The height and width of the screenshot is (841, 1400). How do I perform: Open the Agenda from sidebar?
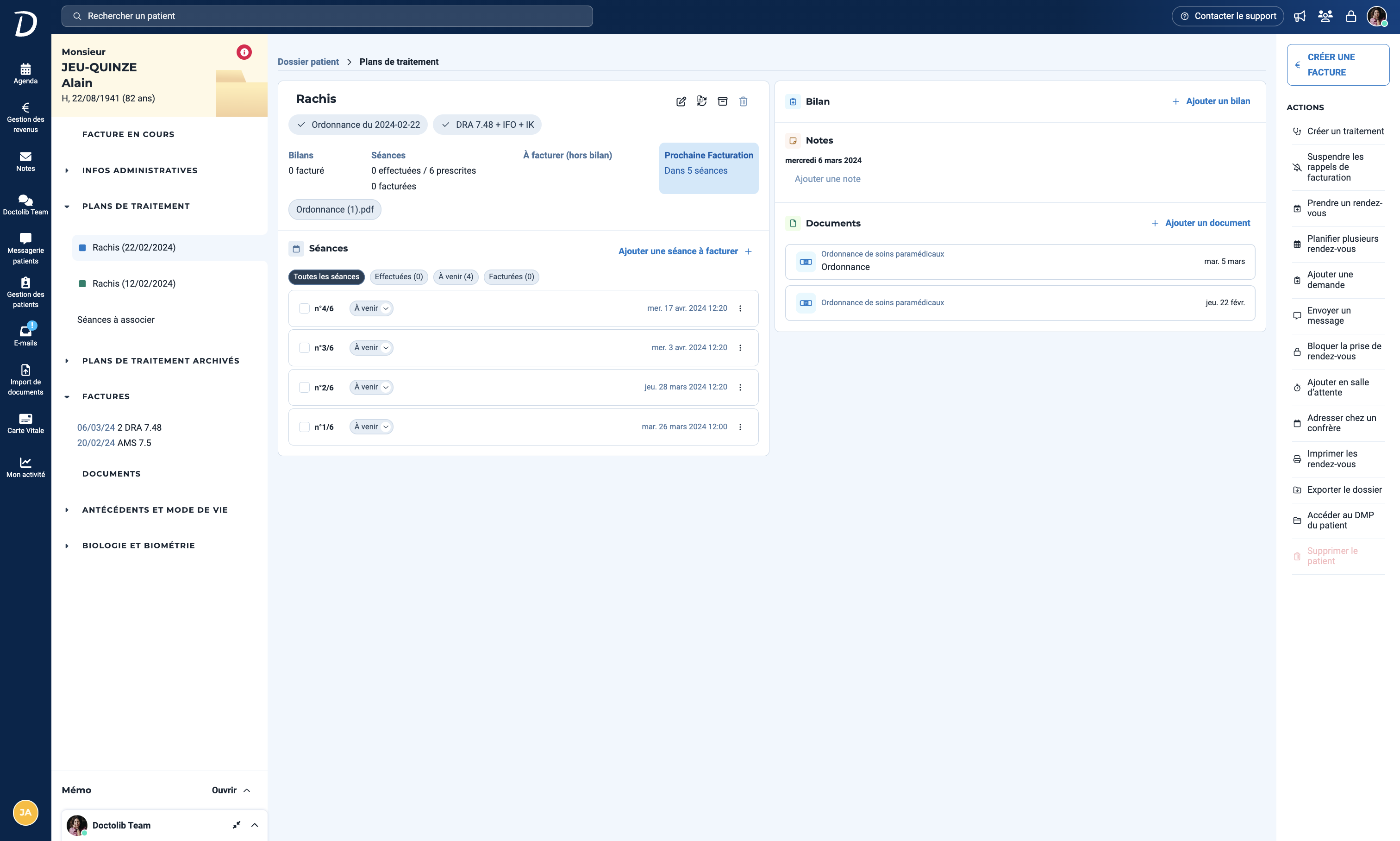click(25, 74)
